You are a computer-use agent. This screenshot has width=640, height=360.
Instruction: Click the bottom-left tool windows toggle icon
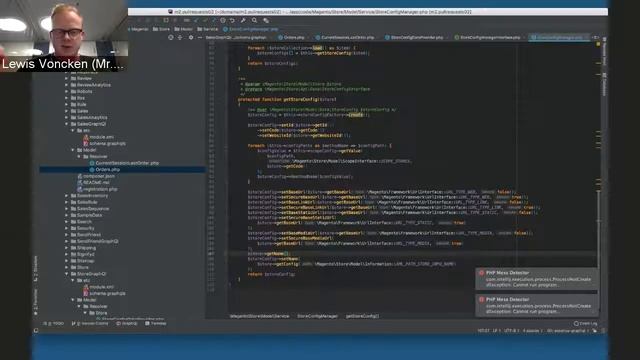point(36,330)
